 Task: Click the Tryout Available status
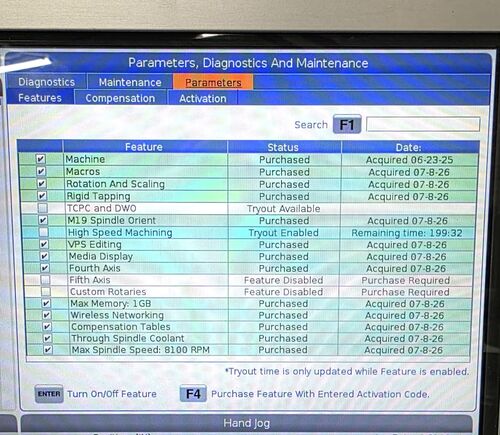pyautogui.click(x=284, y=209)
